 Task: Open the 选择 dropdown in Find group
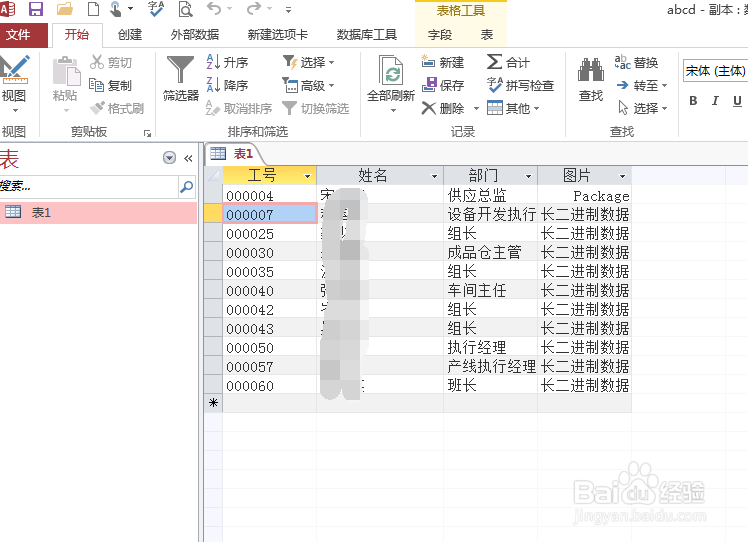point(643,108)
